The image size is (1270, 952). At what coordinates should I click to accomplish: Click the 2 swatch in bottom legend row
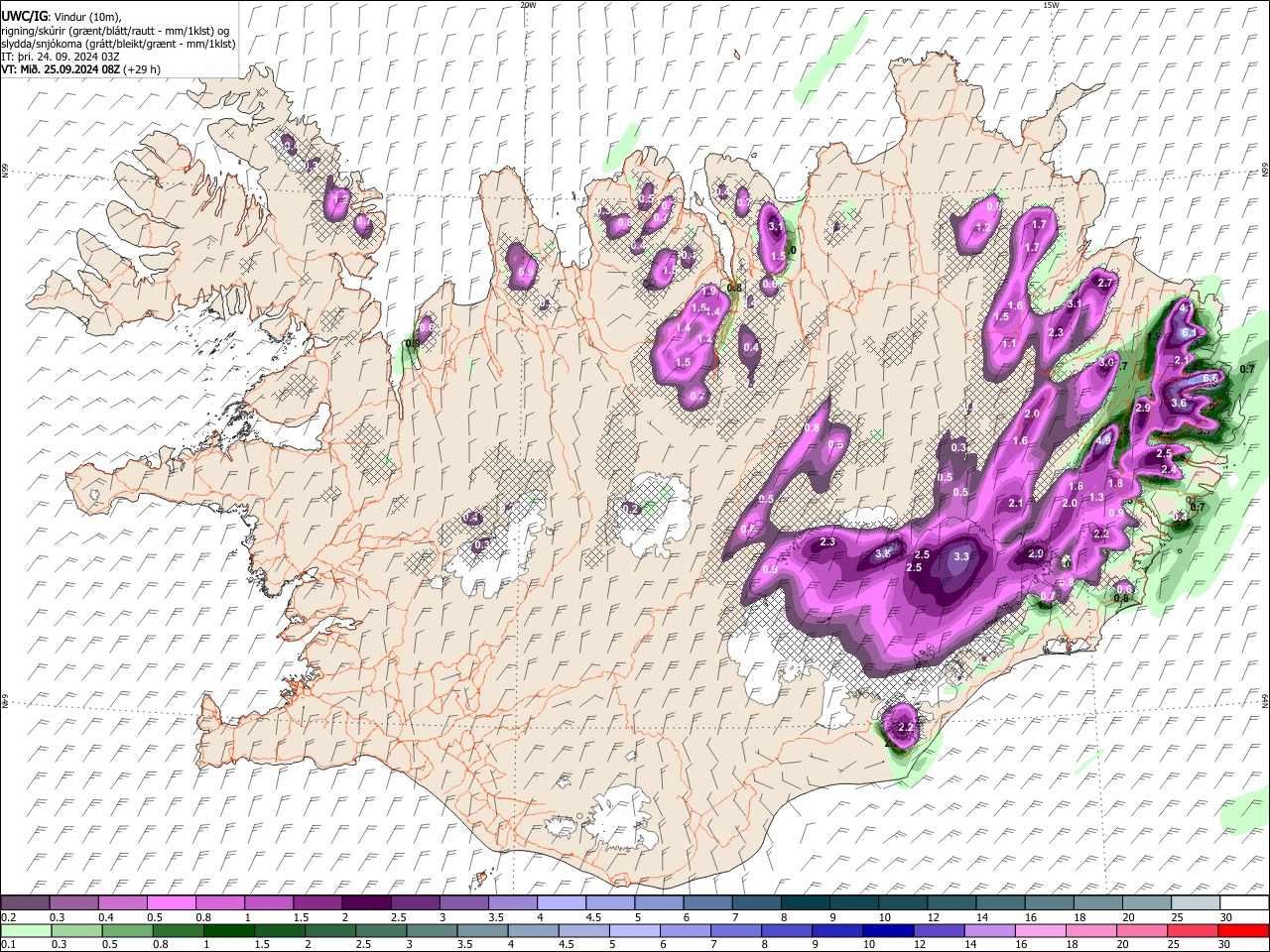tap(330, 930)
